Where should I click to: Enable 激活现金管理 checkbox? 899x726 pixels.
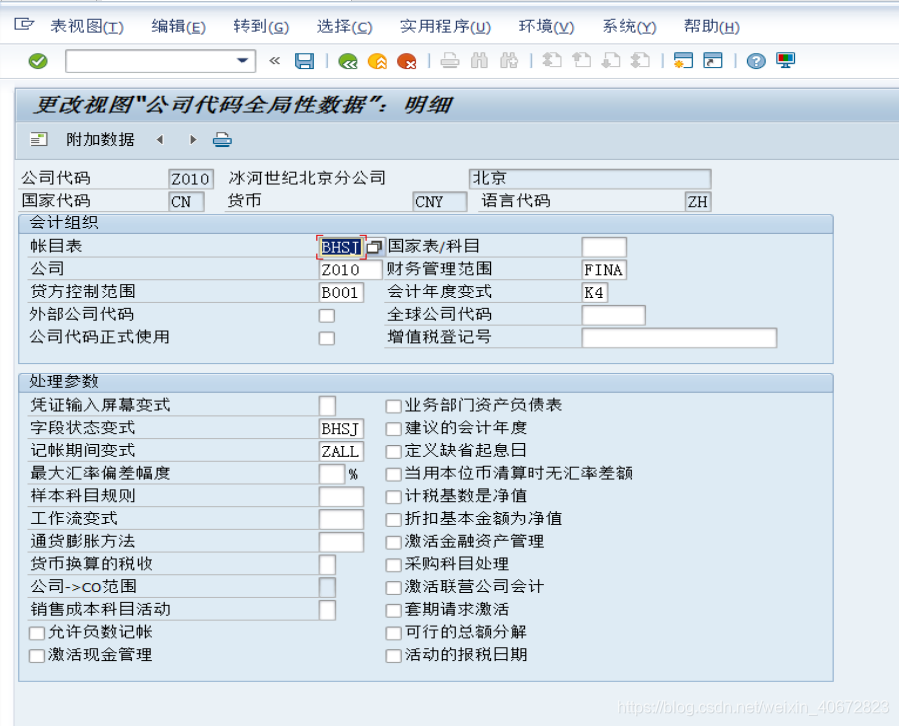tap(37, 656)
